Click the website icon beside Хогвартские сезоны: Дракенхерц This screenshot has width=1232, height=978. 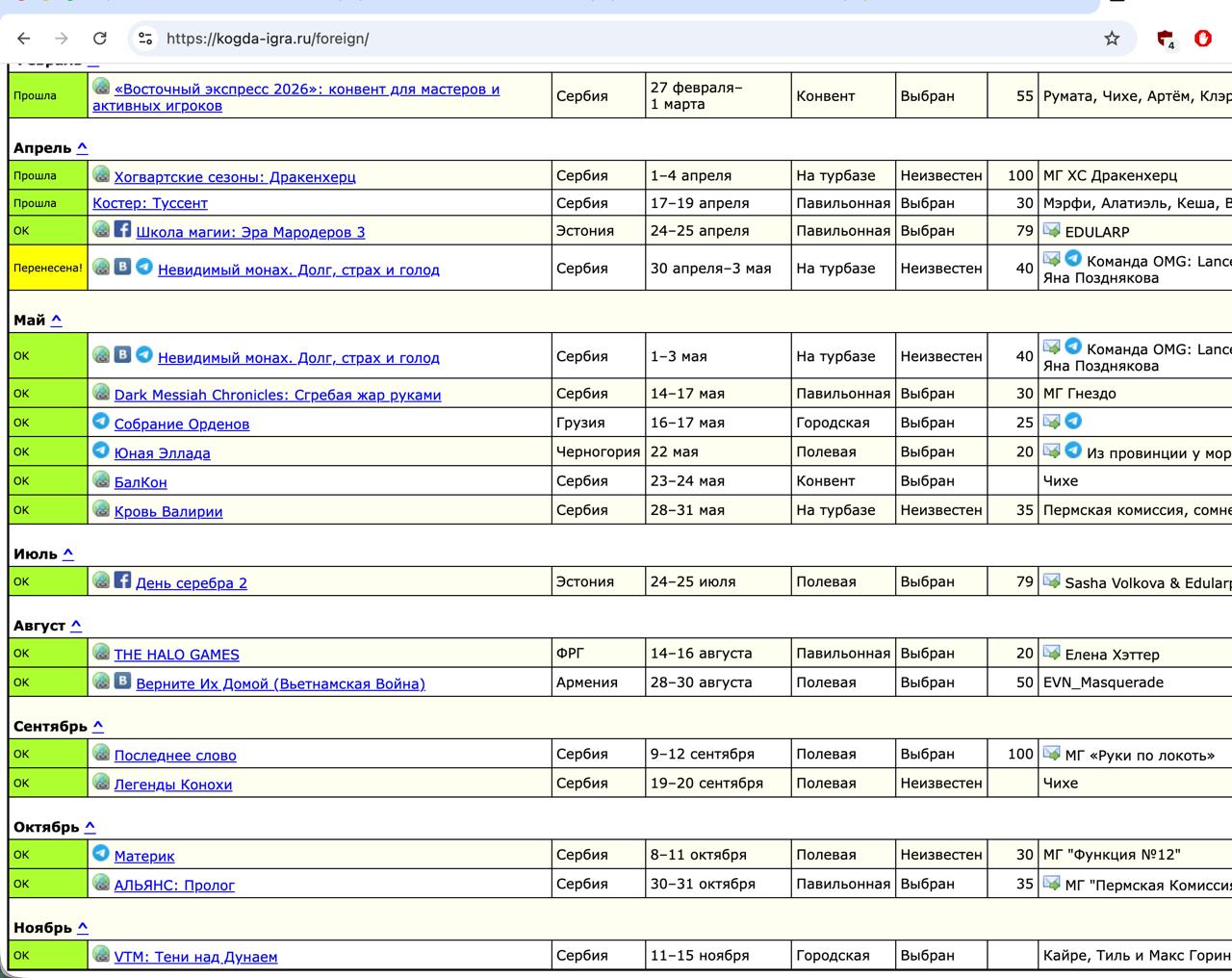101,175
